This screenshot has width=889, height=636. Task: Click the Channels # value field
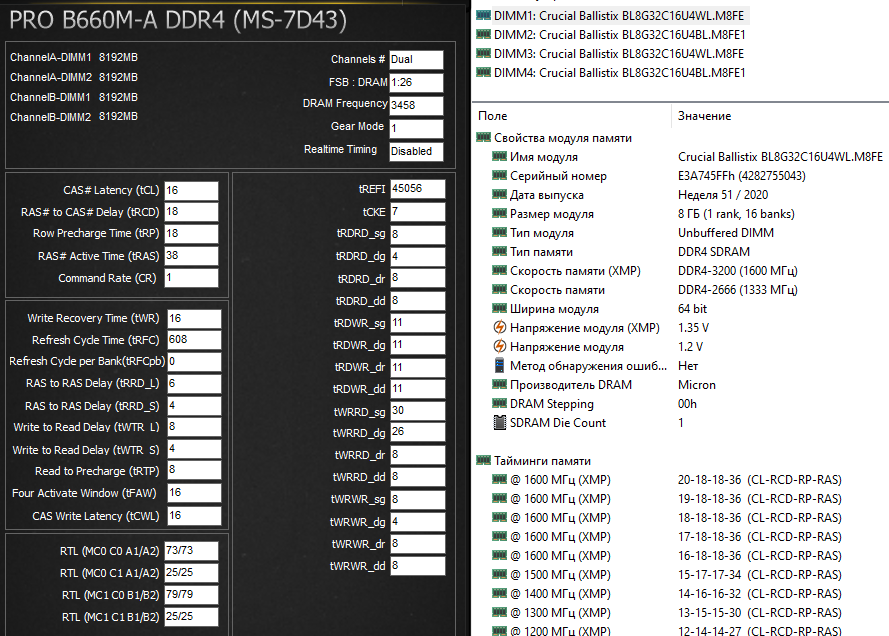pyautogui.click(x=416, y=60)
